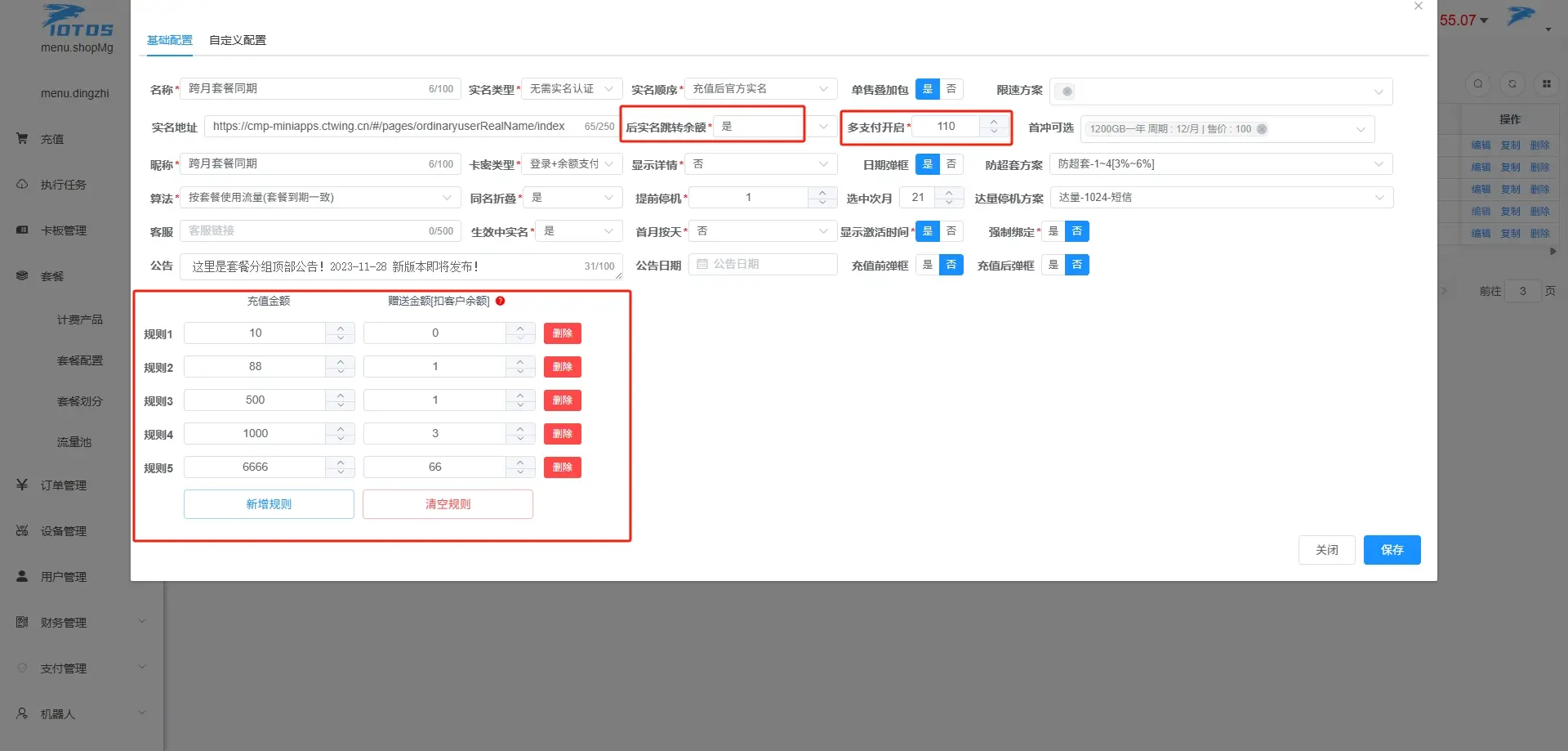Switch to the 自定义配置 tab

238,40
